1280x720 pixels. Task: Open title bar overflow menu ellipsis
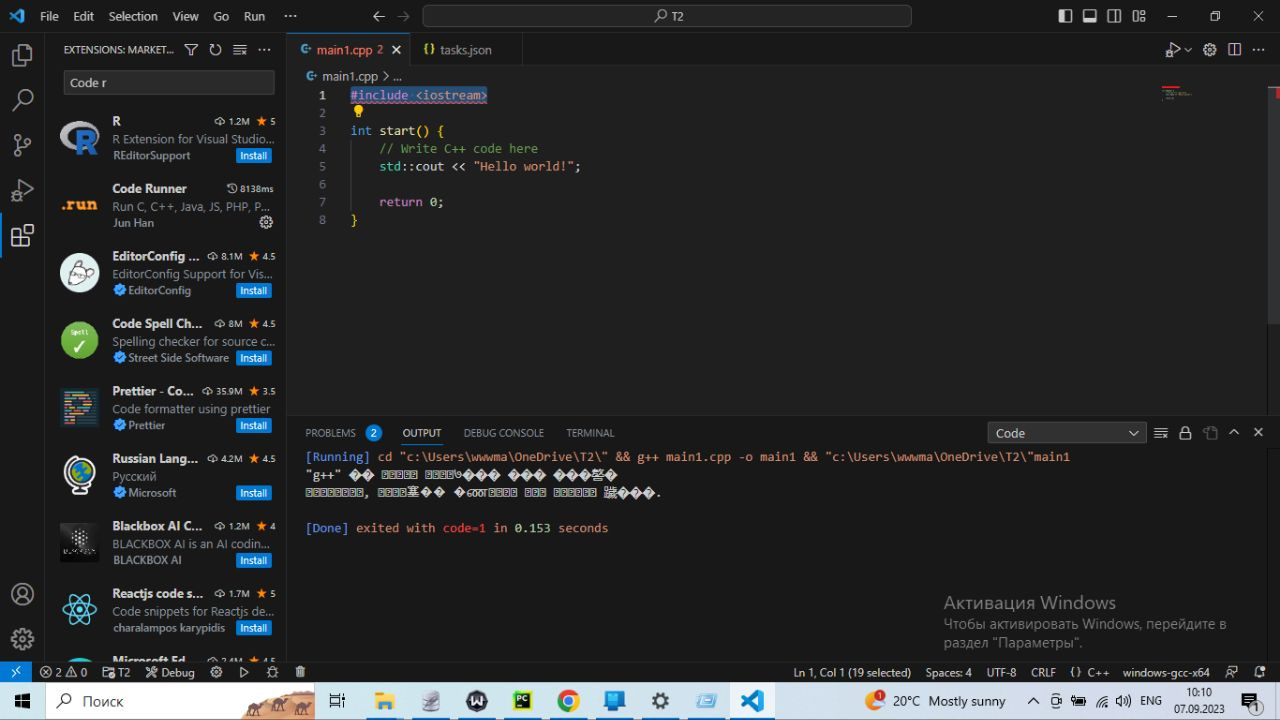290,16
